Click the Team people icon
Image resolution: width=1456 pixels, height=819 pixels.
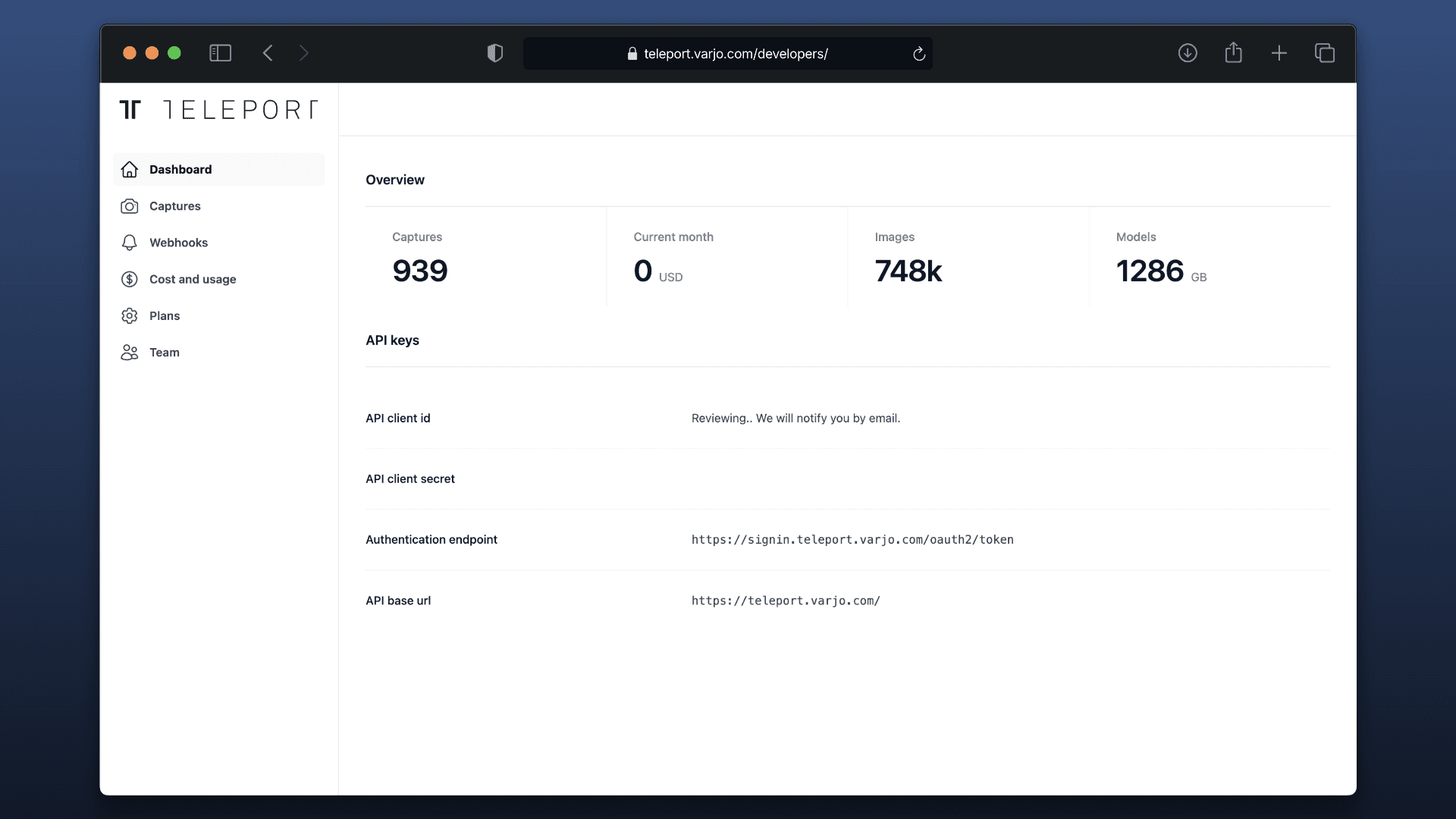tap(130, 352)
